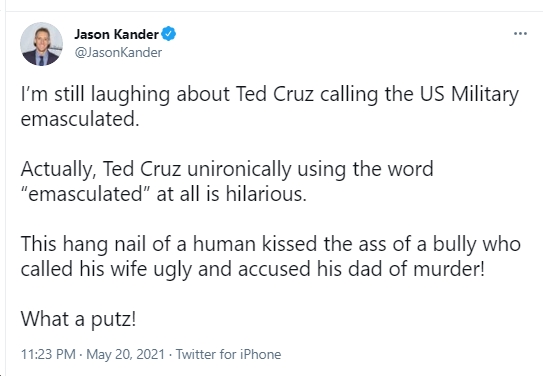The height and width of the screenshot is (376, 543).
Task: Open Jason Kander's profile avatar photo
Action: coord(42,44)
